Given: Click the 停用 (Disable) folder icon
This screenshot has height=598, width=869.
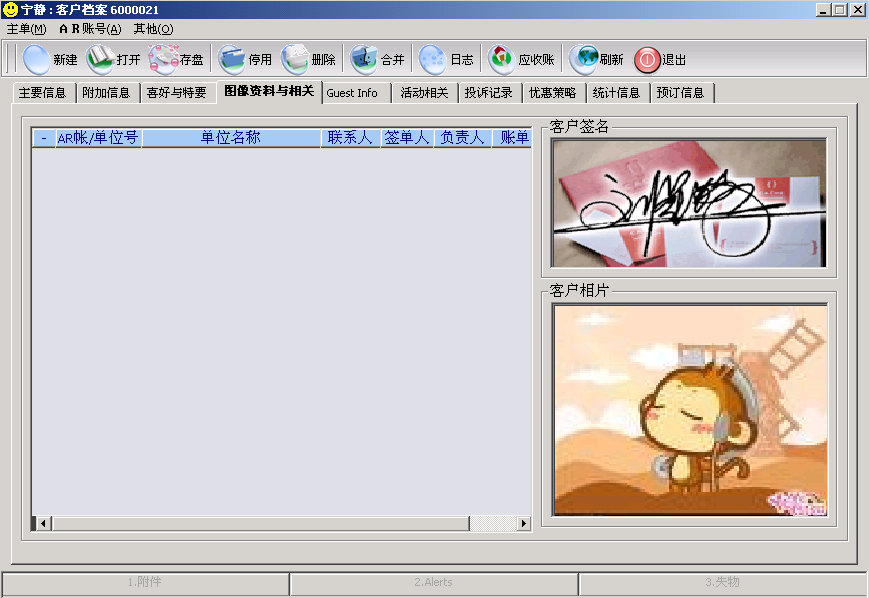Looking at the screenshot, I should pyautogui.click(x=232, y=59).
